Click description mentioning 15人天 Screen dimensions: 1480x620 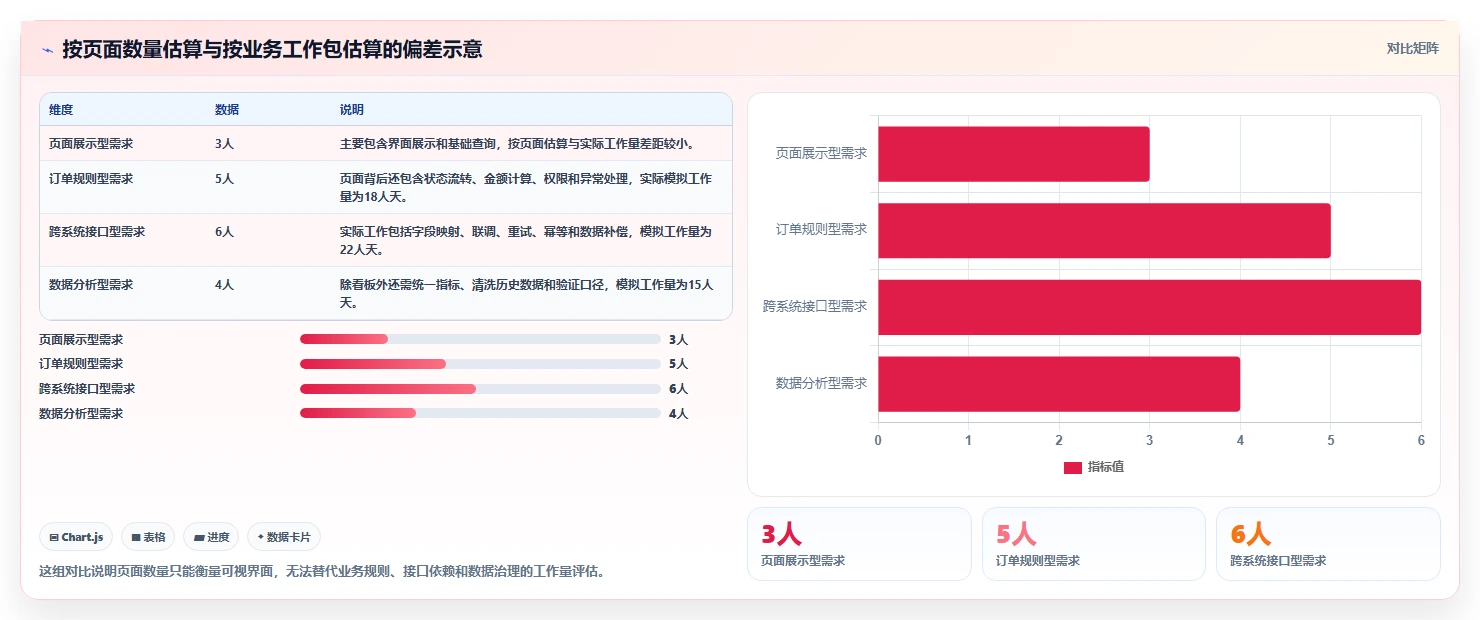(x=526, y=294)
